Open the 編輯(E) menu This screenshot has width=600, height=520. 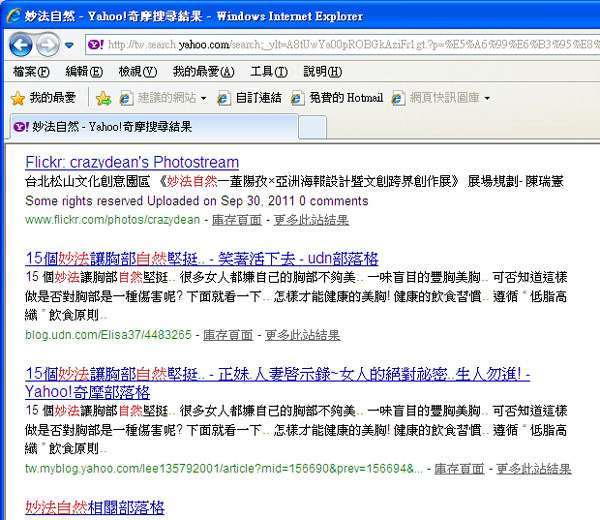[x=84, y=72]
